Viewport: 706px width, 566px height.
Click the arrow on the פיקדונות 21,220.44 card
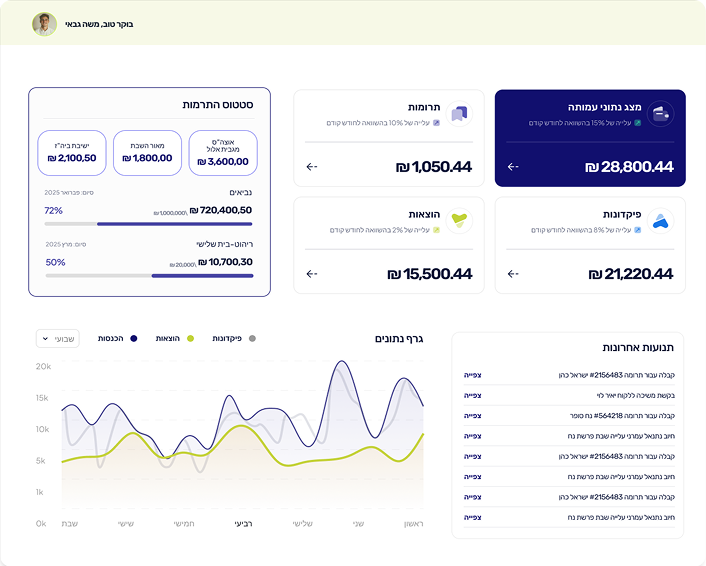point(513,273)
